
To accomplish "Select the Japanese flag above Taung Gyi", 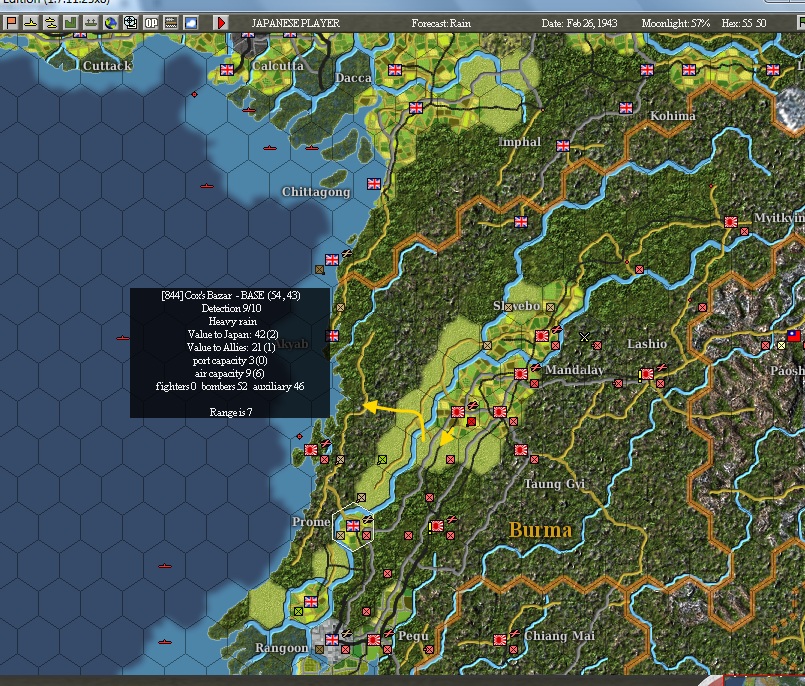I will pyautogui.click(x=521, y=450).
